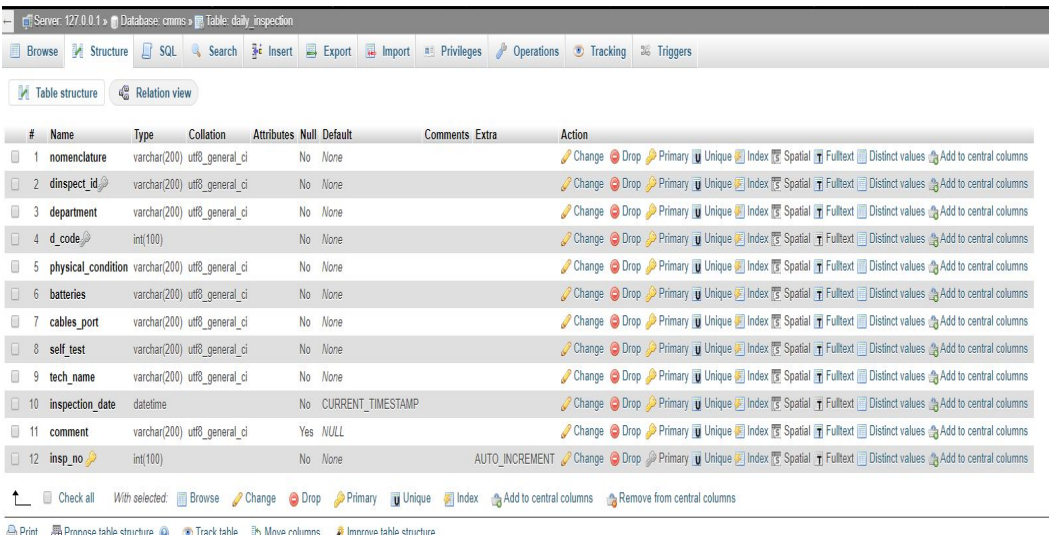
Task: Click the up arrow icon beside Check all
Action: [x=21, y=498]
